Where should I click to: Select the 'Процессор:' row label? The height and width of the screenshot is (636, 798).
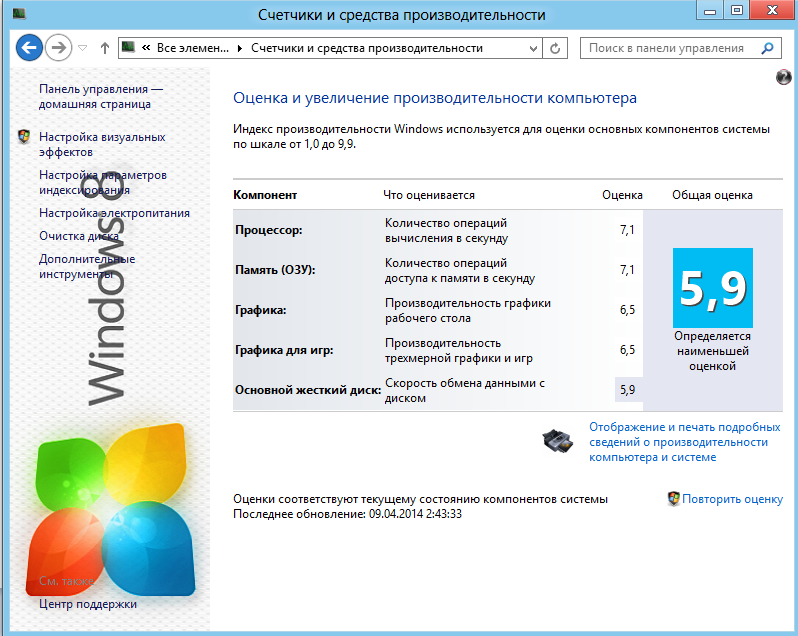pyautogui.click(x=269, y=230)
